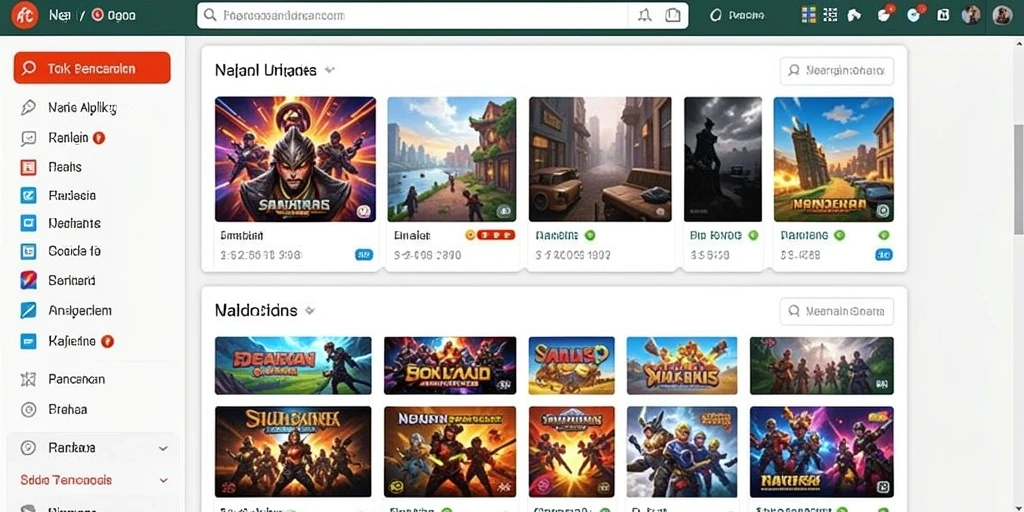
Task: Click the blue badge on the first card
Action: click(x=364, y=255)
